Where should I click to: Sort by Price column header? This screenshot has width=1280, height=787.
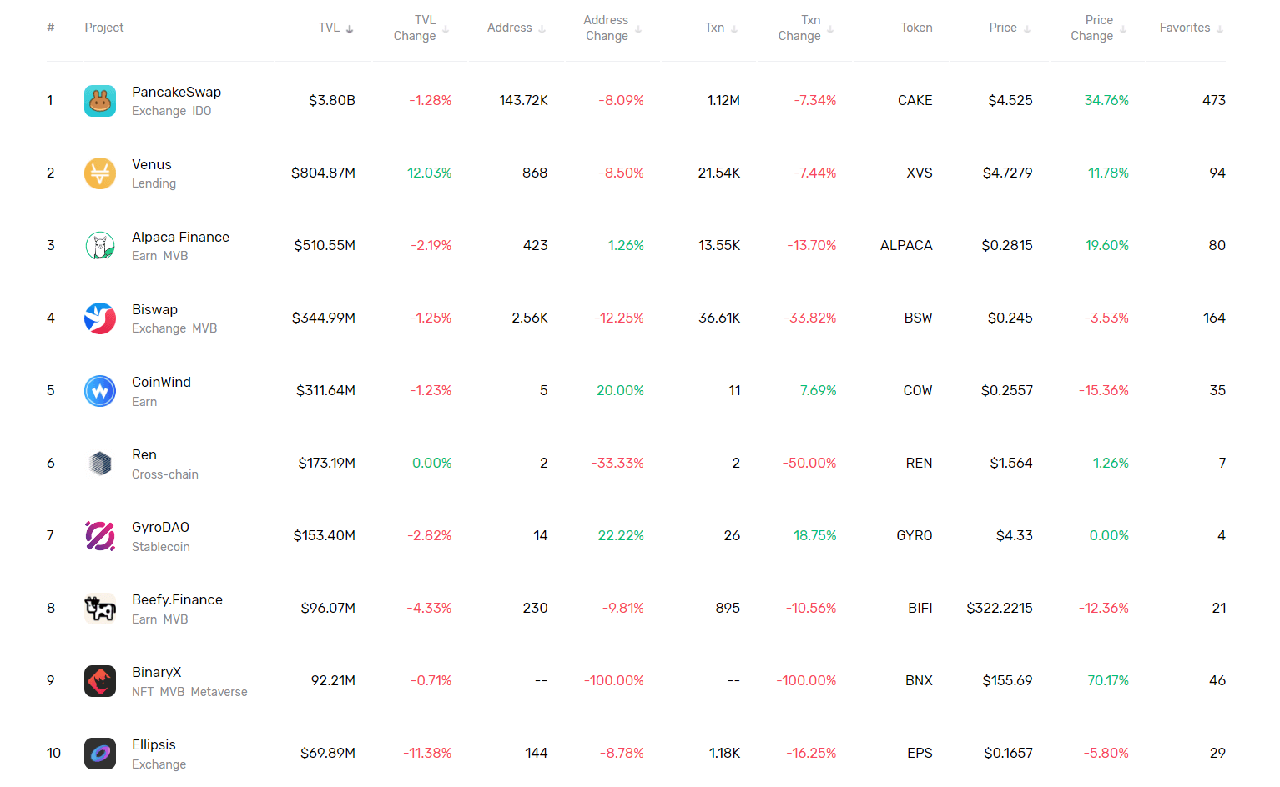coord(1011,28)
